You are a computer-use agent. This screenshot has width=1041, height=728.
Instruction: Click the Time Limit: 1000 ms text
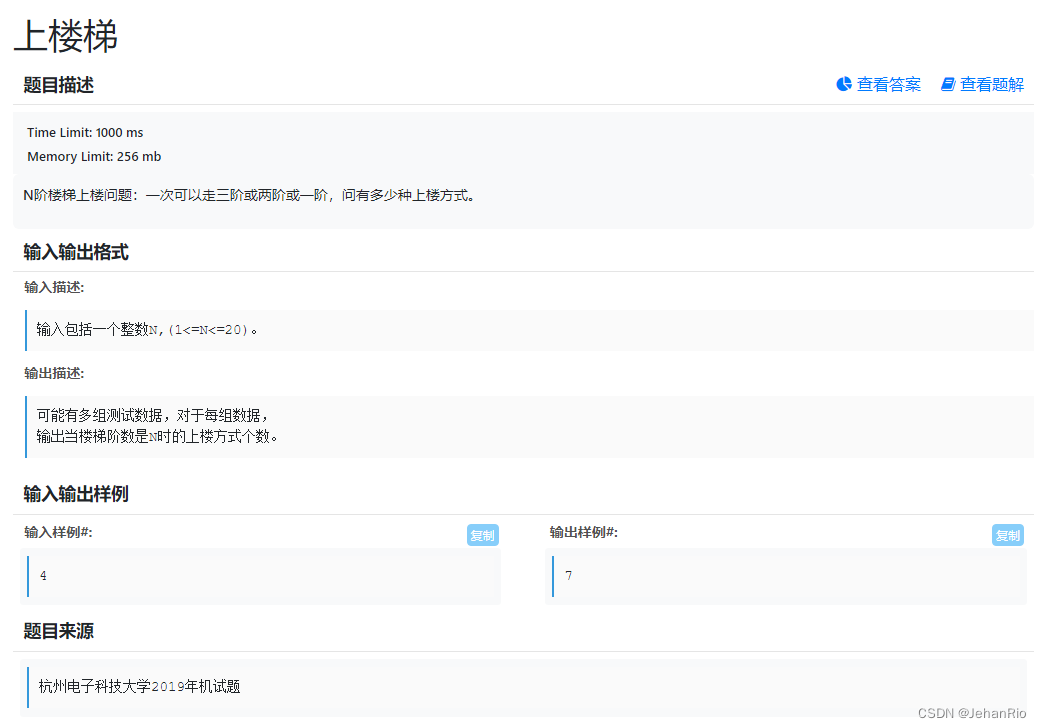pos(85,133)
